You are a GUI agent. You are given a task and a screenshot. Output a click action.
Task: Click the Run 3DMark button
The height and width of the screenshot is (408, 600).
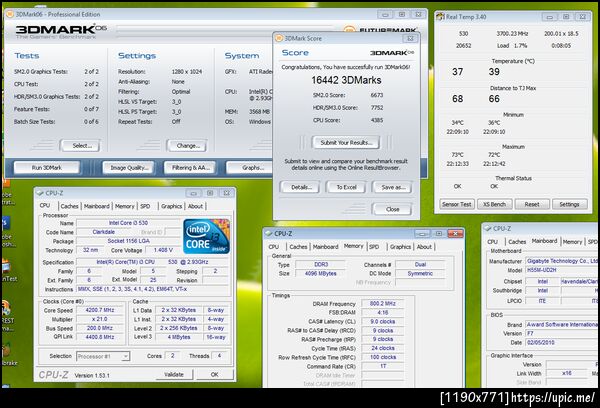[x=47, y=168]
